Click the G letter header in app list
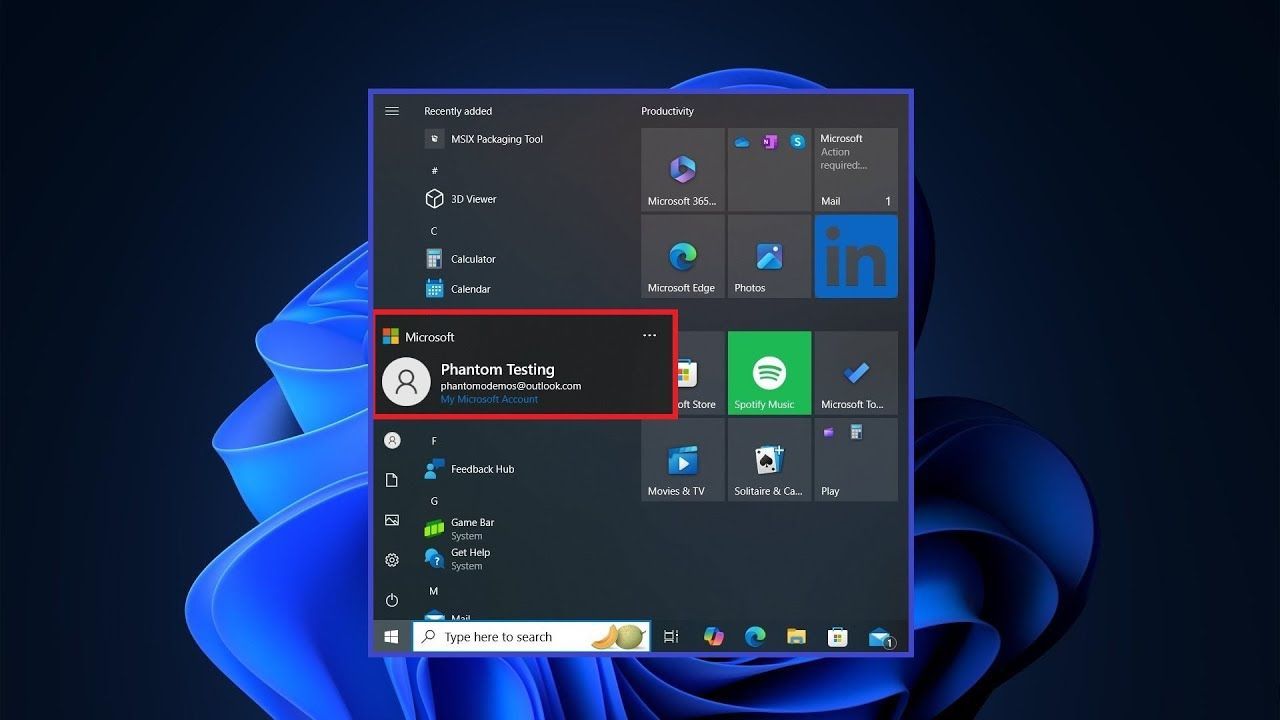The image size is (1280, 720). [434, 501]
